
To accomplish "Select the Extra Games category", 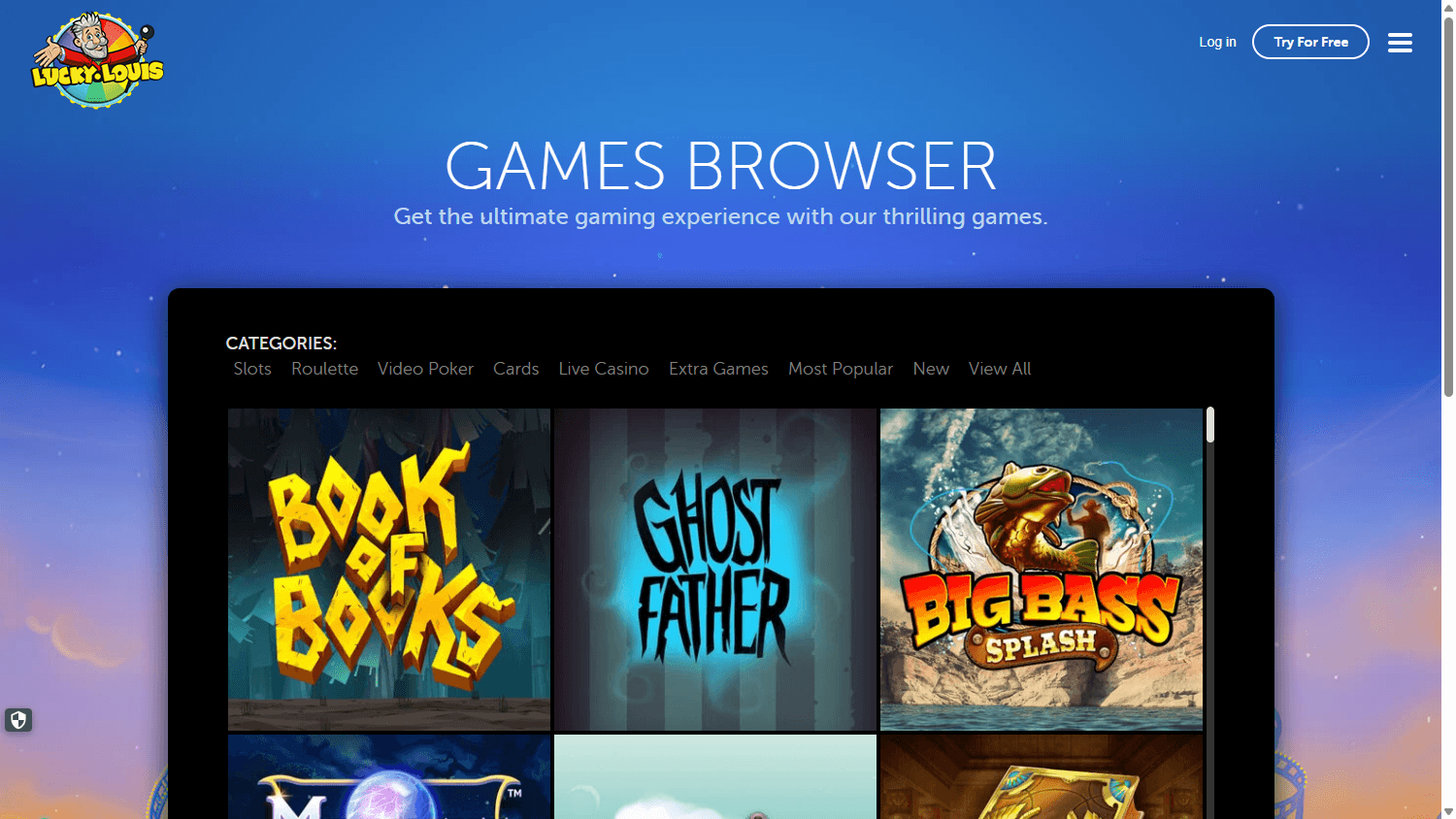I will (x=718, y=369).
